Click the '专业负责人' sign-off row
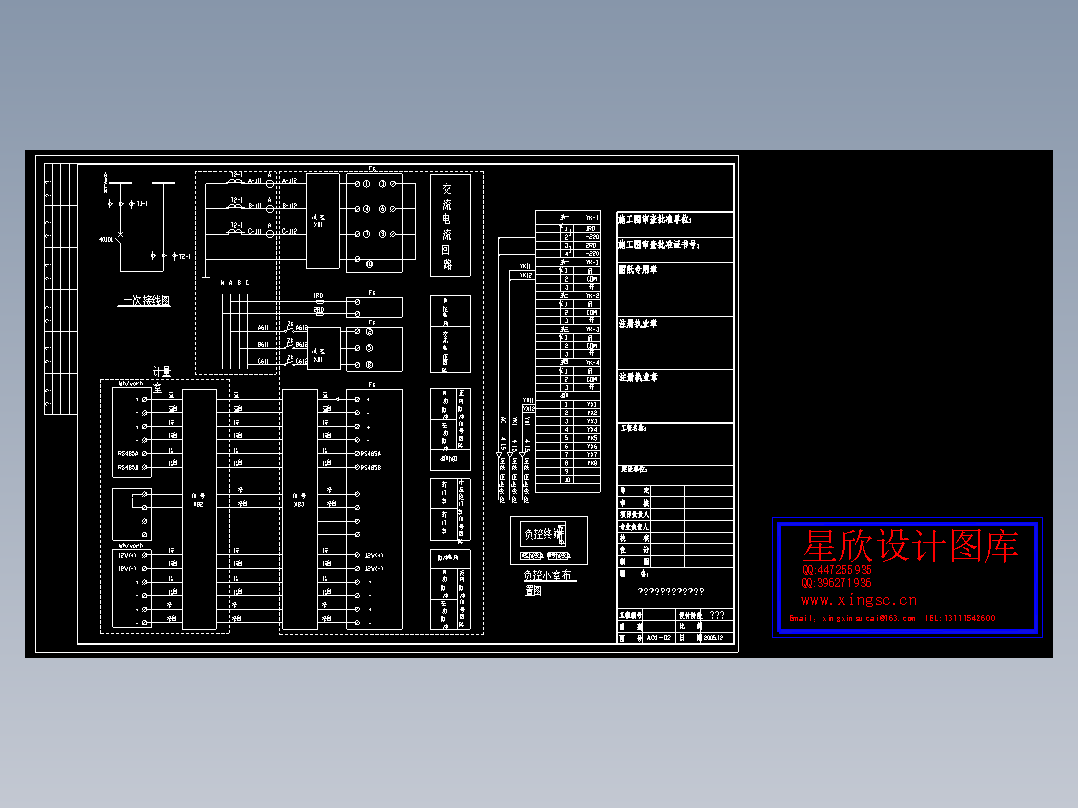 click(x=675, y=526)
